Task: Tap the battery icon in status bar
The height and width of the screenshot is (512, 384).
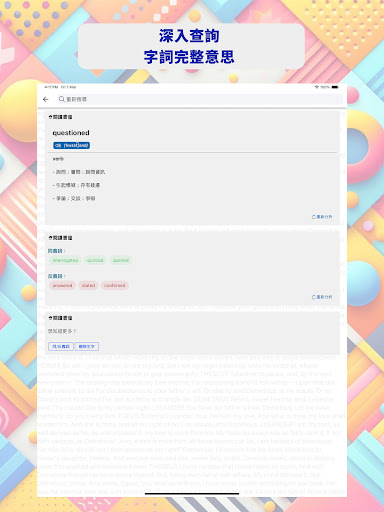Action: 335,87
